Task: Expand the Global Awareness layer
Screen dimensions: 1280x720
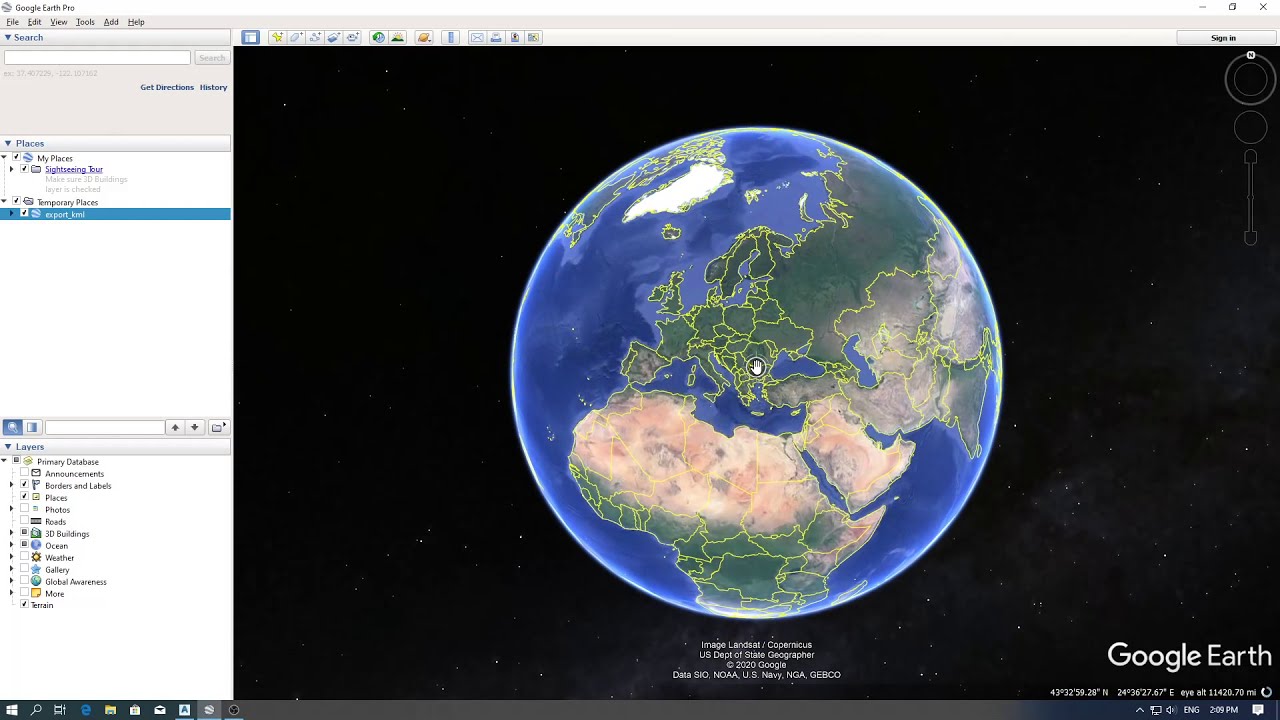Action: (x=11, y=582)
